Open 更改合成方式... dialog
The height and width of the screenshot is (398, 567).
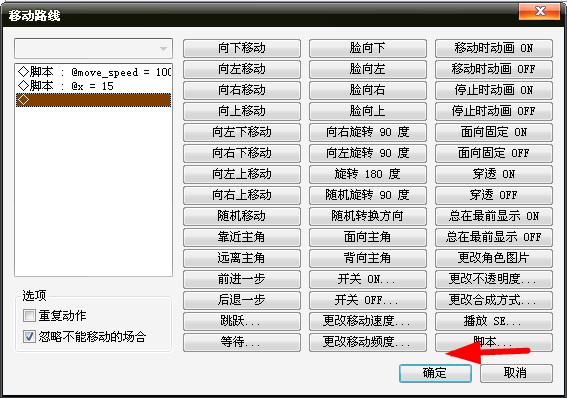click(x=494, y=300)
